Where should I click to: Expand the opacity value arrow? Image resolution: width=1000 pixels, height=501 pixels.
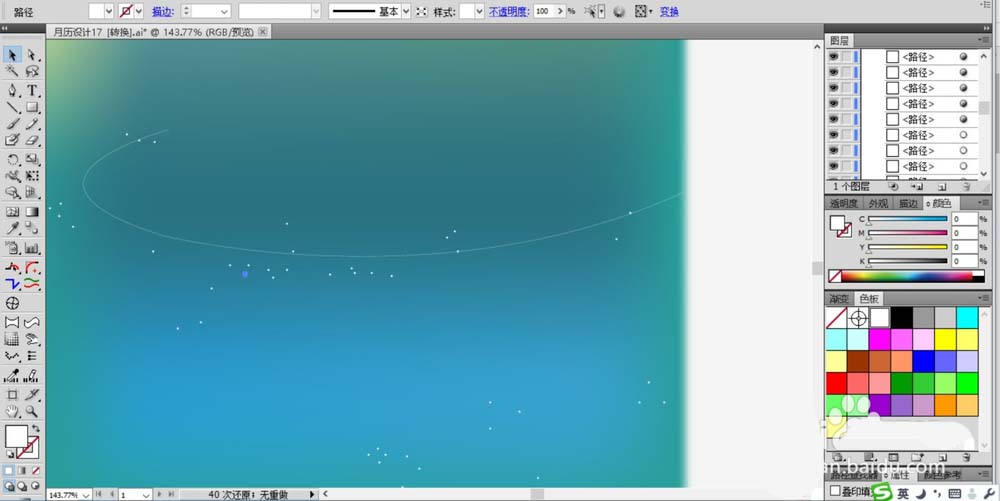tap(561, 11)
